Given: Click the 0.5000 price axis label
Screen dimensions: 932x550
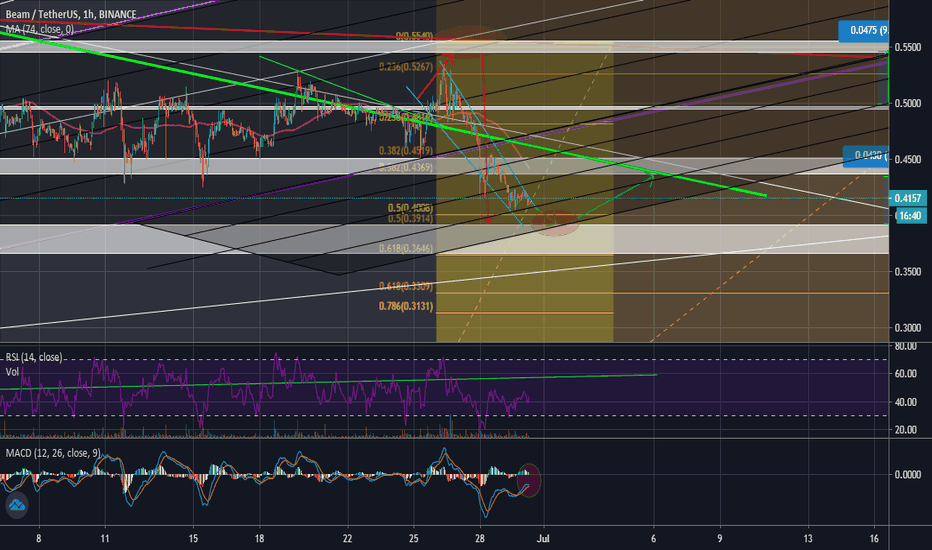Looking at the screenshot, I should [908, 103].
